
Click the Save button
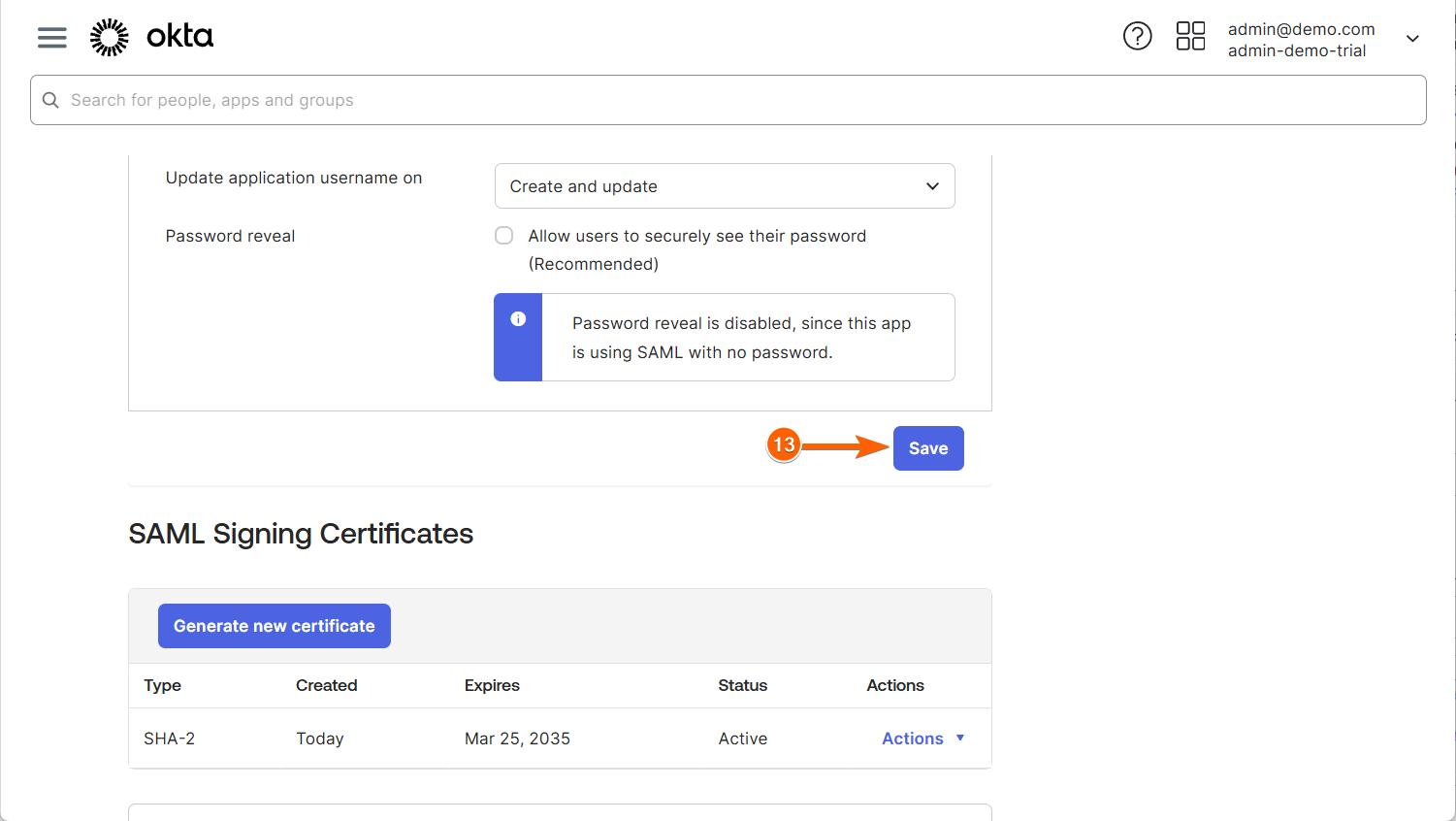point(928,448)
